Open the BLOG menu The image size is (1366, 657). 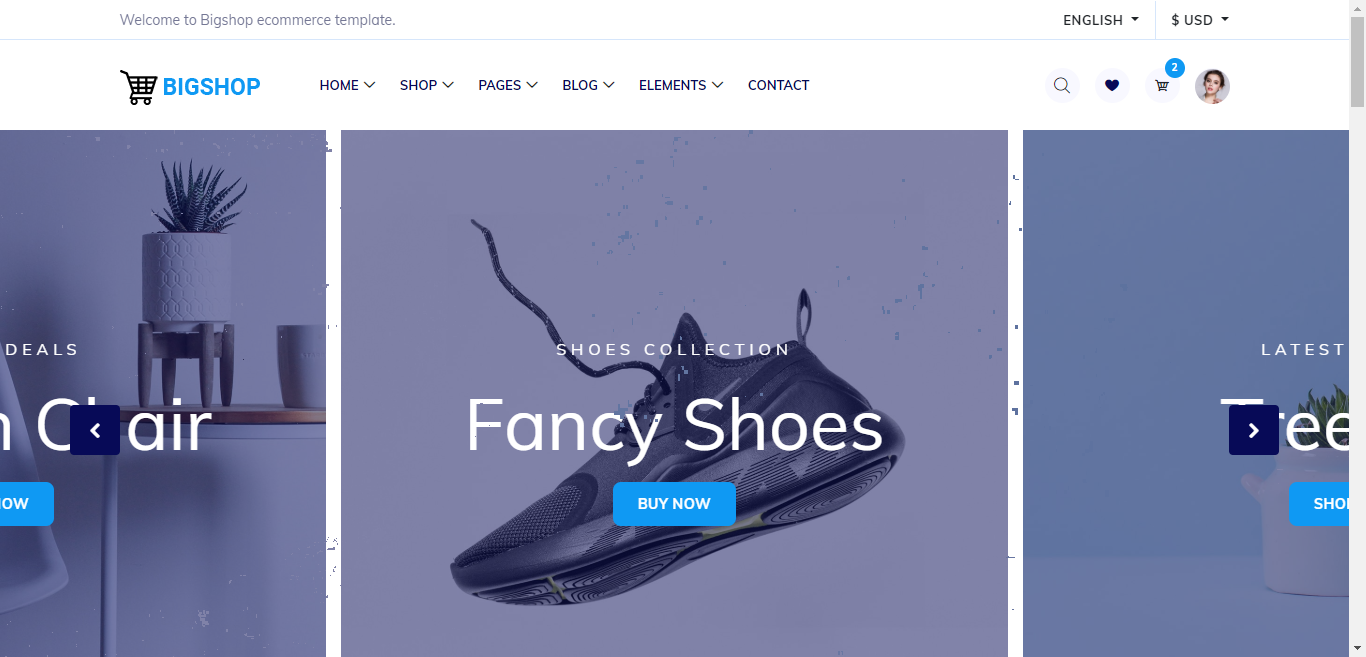pyautogui.click(x=588, y=85)
